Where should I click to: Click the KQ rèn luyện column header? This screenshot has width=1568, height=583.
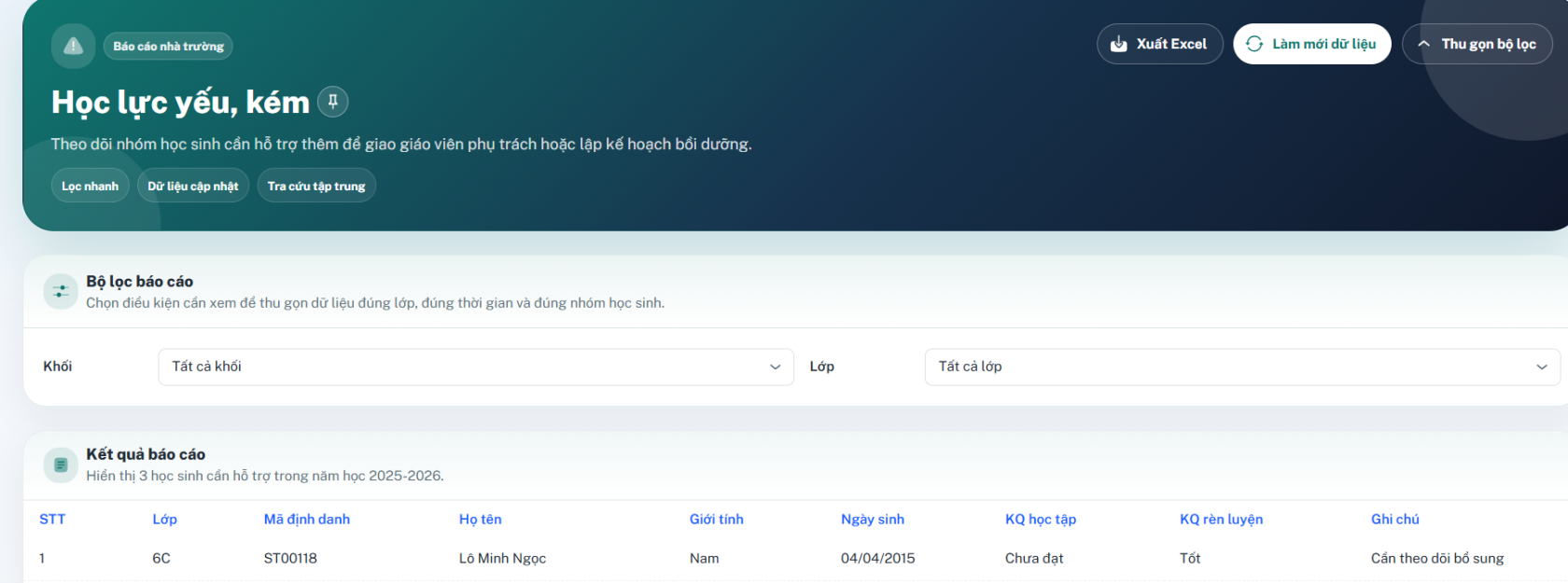1221,519
